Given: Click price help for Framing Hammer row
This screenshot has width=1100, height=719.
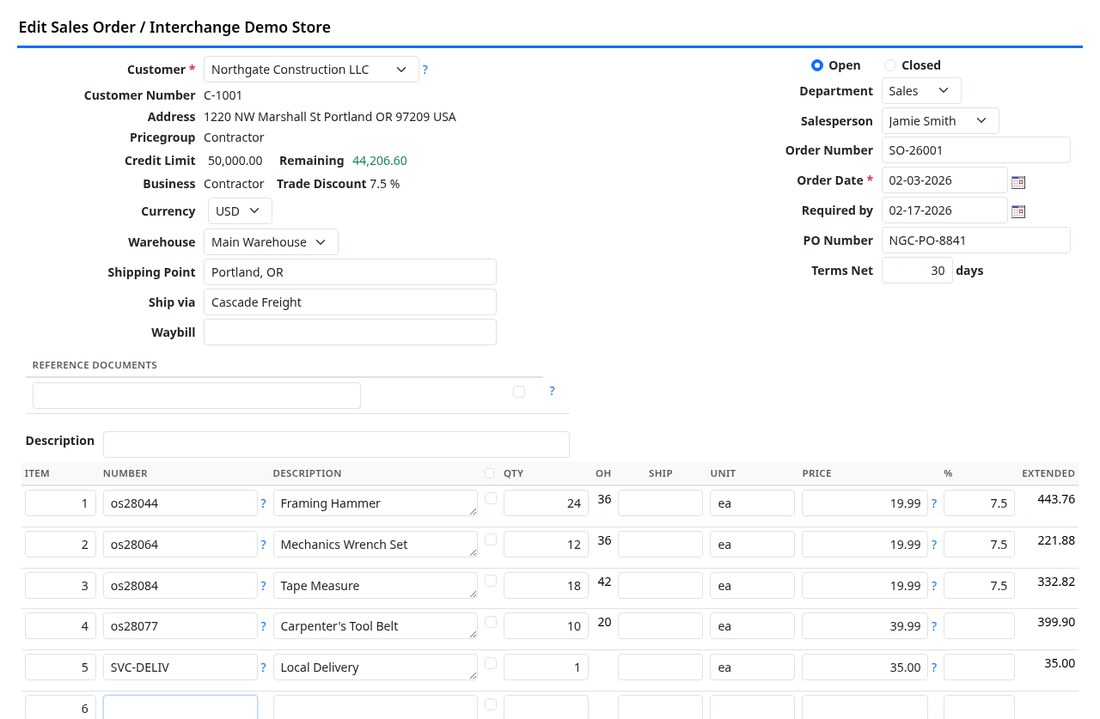Looking at the screenshot, I should [x=934, y=503].
